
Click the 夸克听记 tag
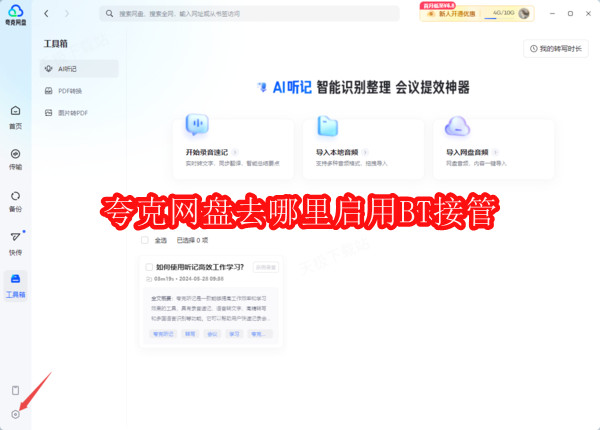pos(163,334)
